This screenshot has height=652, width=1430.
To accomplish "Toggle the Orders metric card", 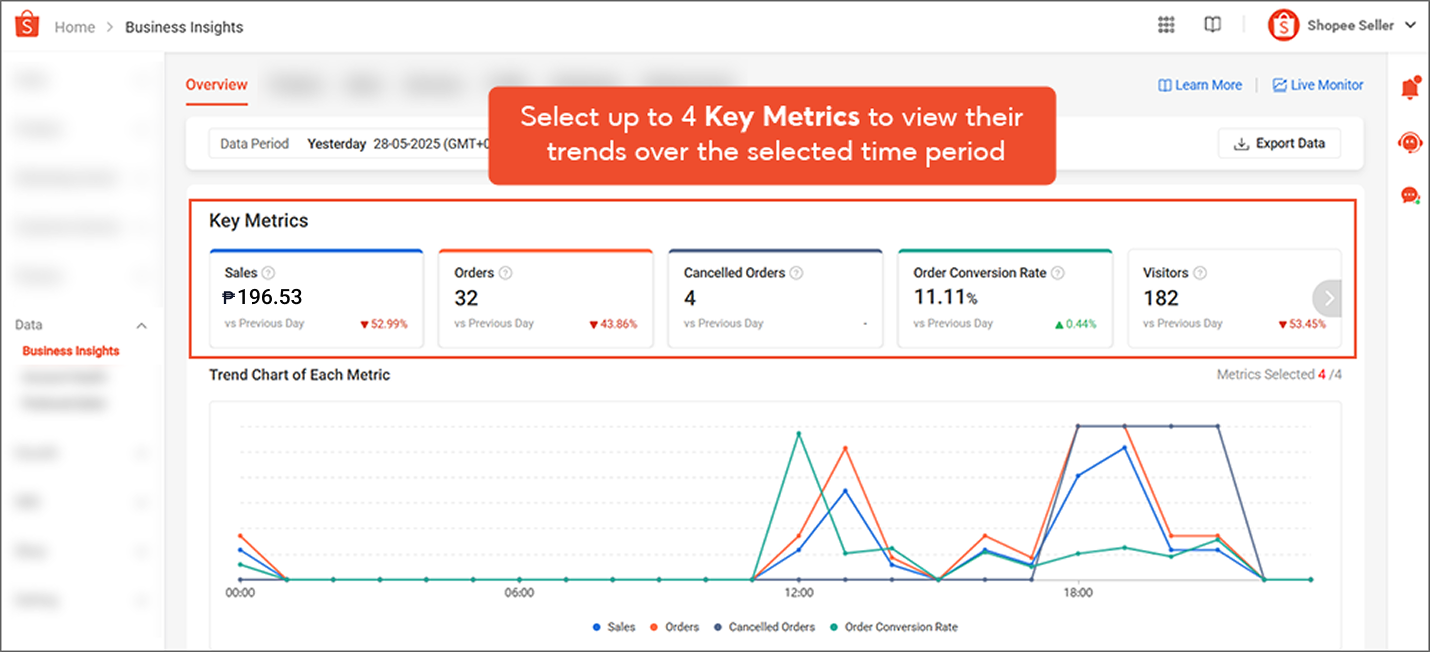I will [x=546, y=299].
